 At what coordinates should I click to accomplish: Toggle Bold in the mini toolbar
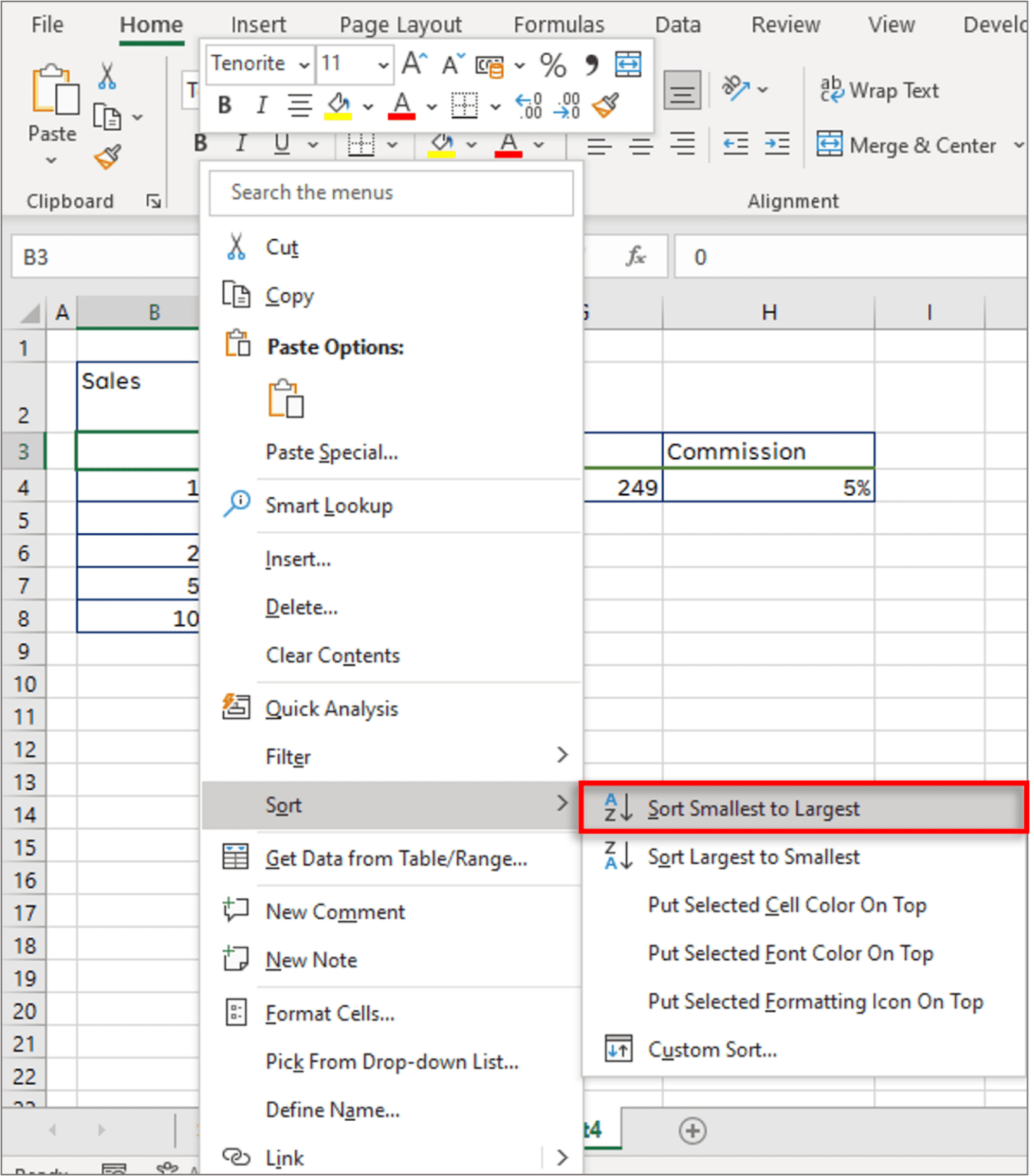224,105
